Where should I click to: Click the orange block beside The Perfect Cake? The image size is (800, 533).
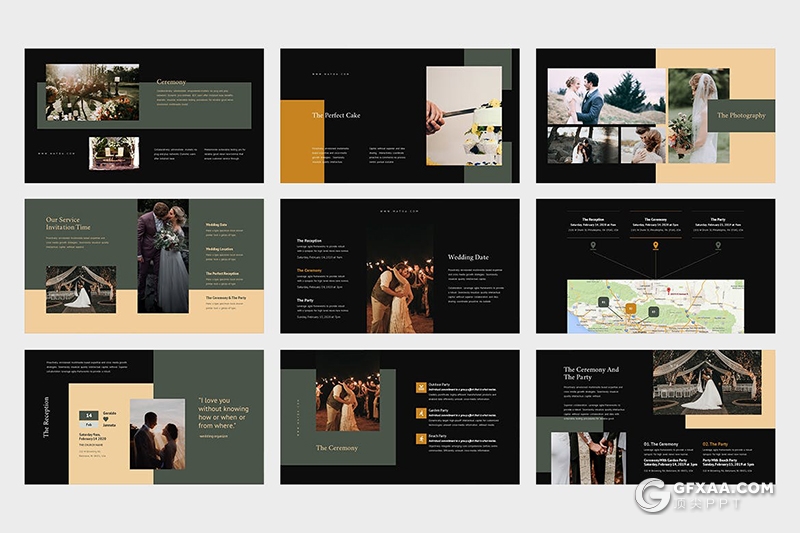[297, 140]
